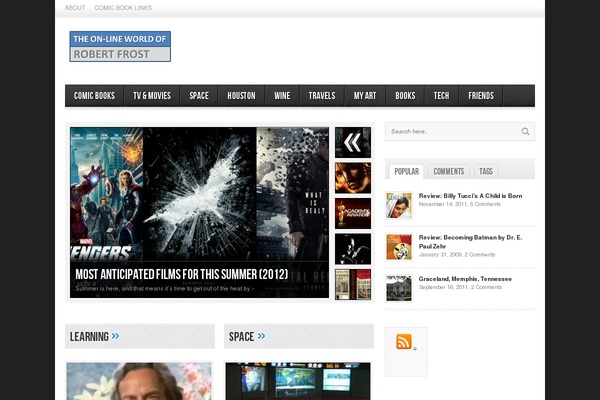Open the Comic Books menu
This screenshot has height=400, width=600.
point(94,96)
